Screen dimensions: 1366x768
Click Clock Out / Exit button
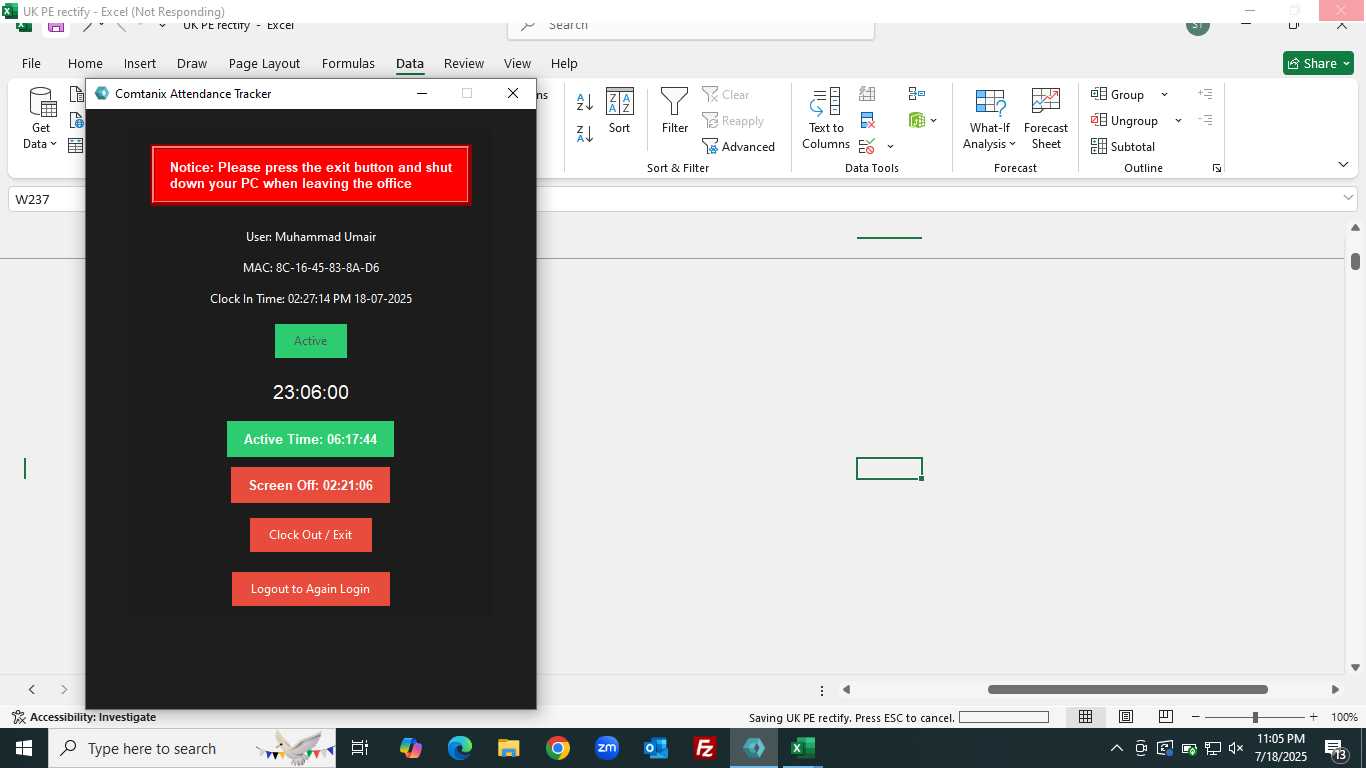pos(311,535)
